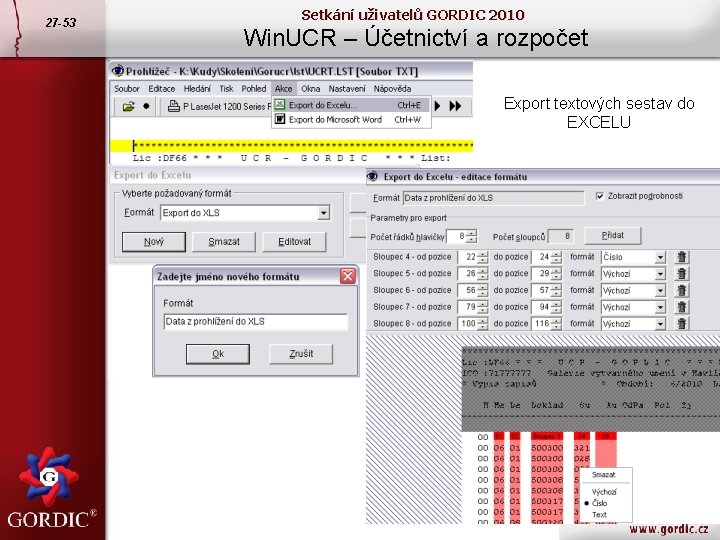Expand the Sloupec 7 format dropdown
720x540 pixels.
point(660,307)
